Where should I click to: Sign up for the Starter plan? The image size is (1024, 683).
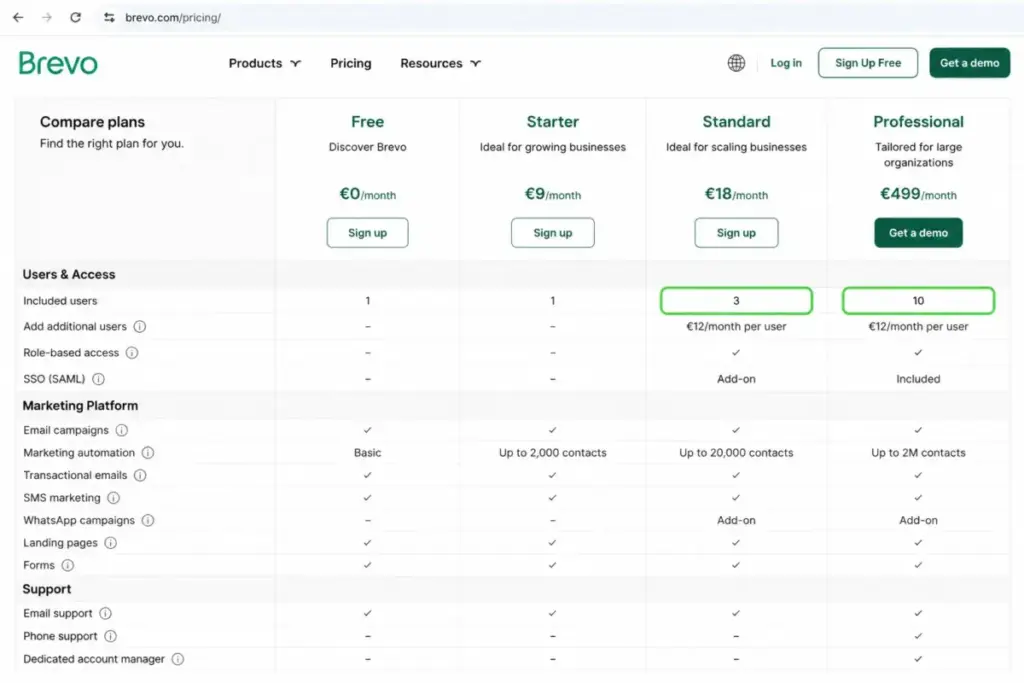coord(552,232)
